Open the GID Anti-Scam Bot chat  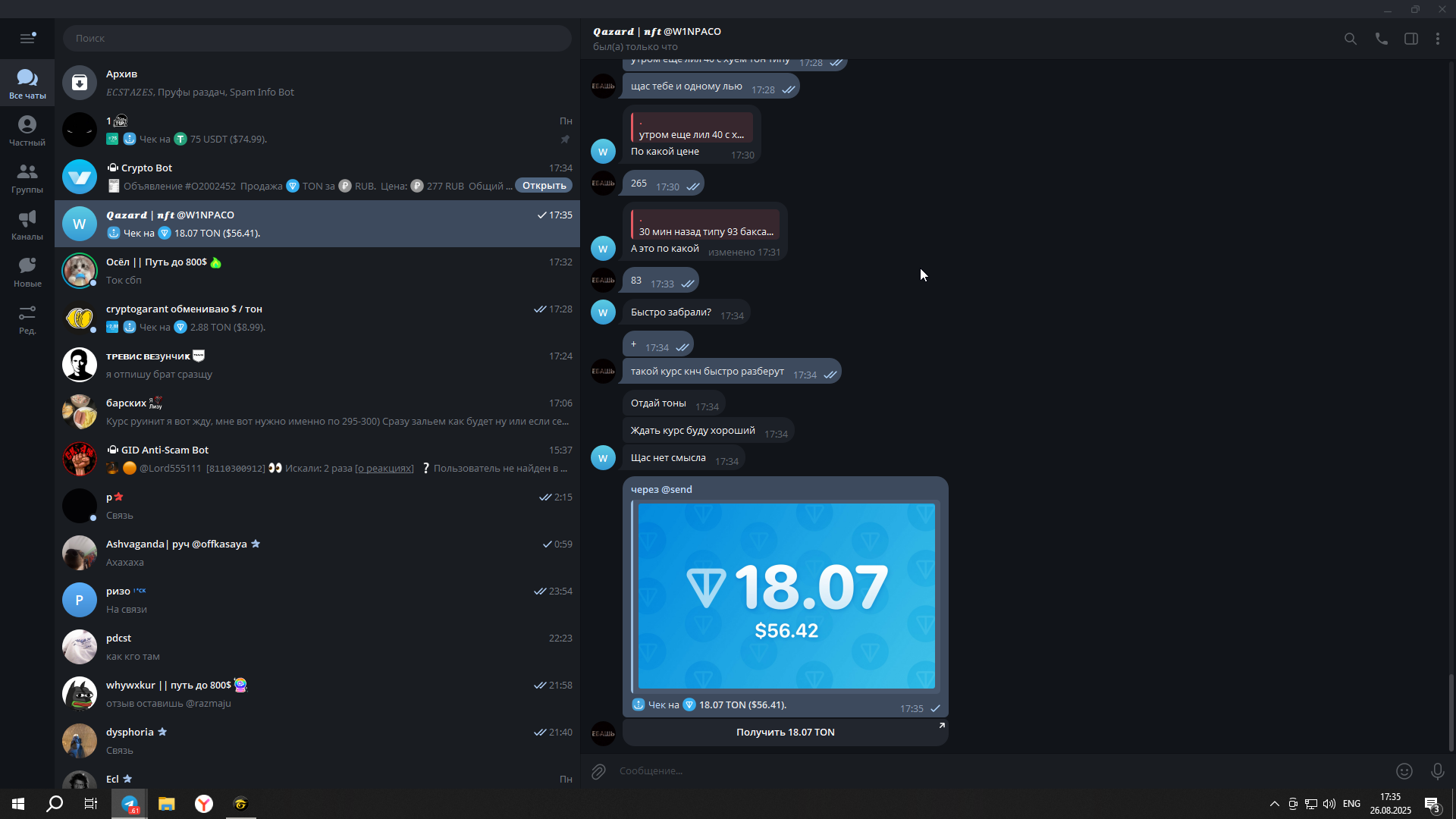(317, 459)
